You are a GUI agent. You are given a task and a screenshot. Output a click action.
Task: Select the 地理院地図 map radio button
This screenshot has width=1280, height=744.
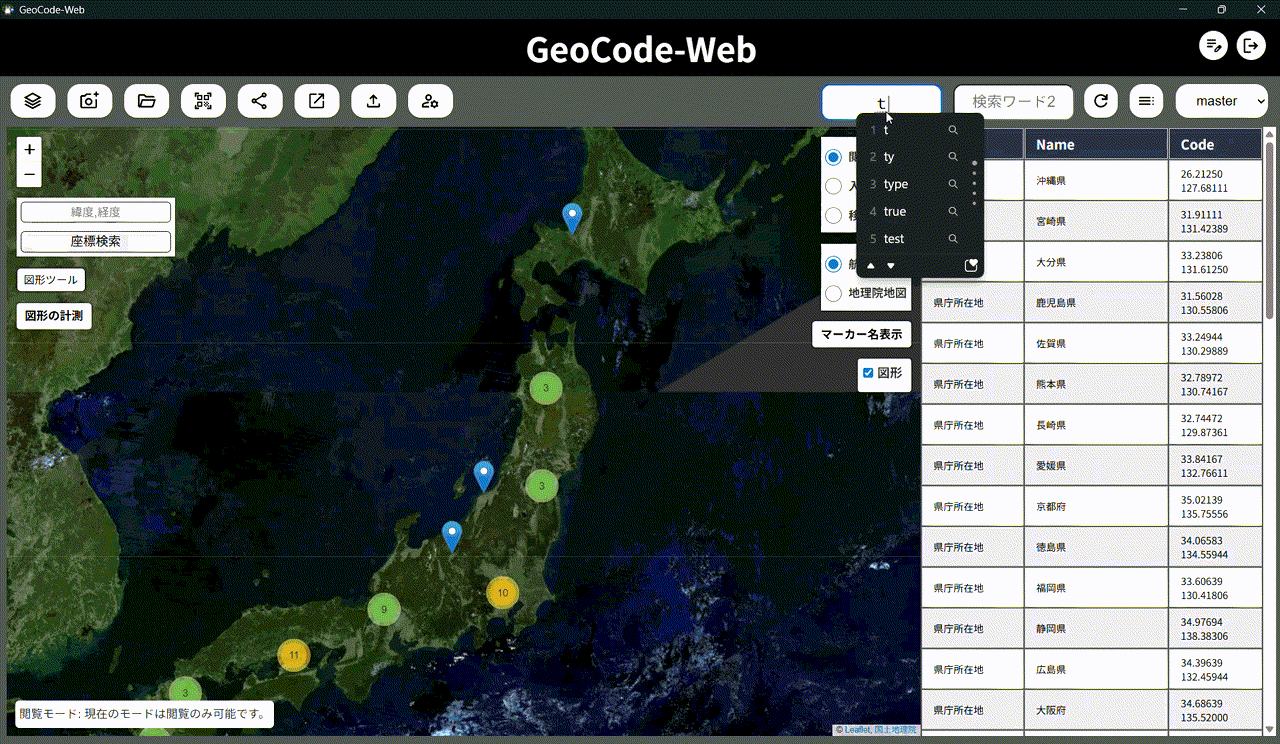click(833, 294)
